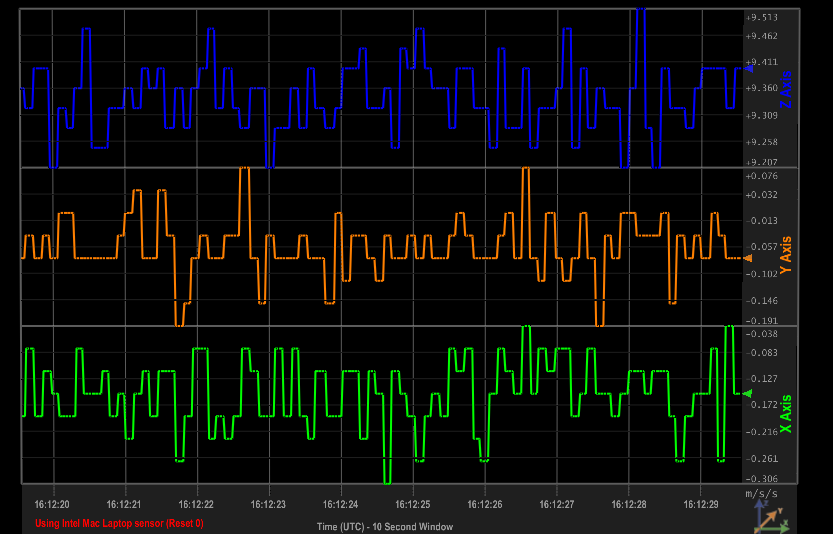The width and height of the screenshot is (833, 534).
Task: Click the +9.360 Z scale value
Action: pyautogui.click(x=762, y=88)
